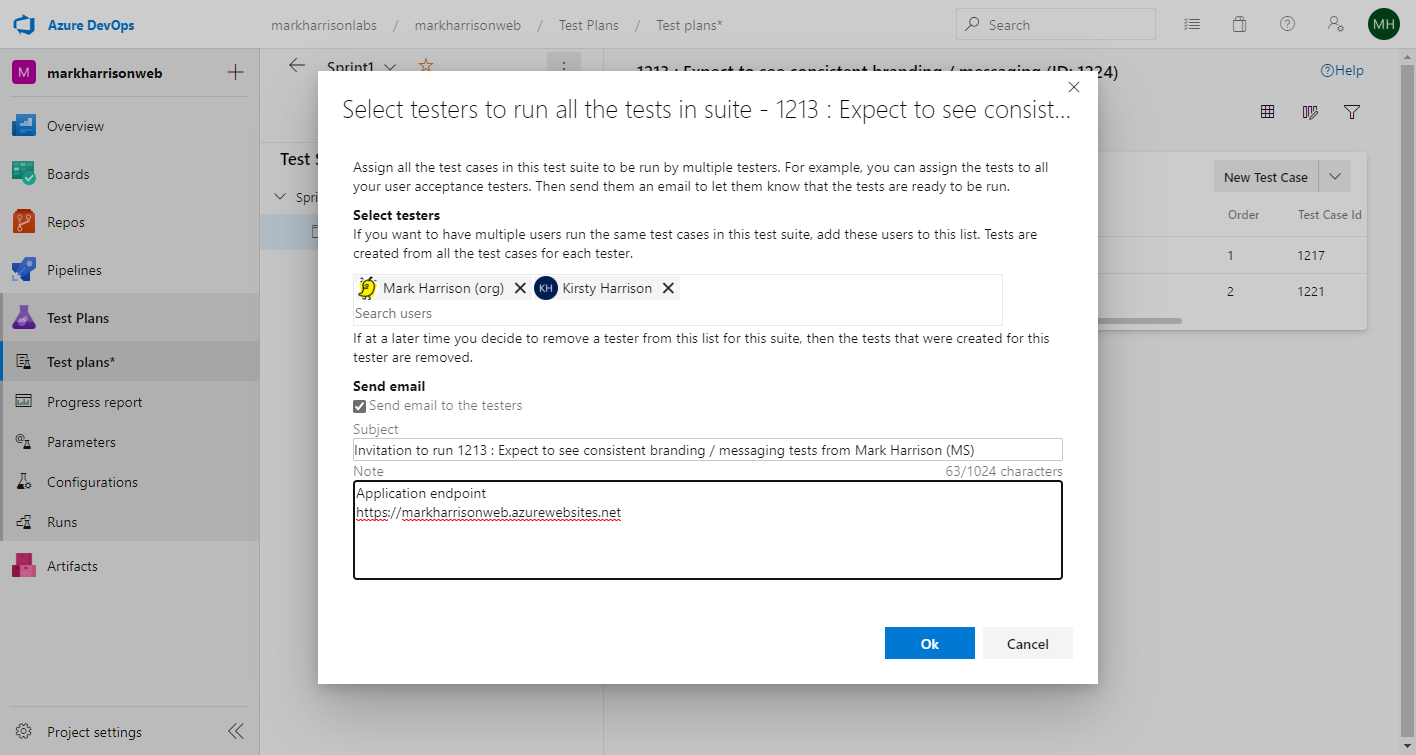Open the Sprint1 test plan dropdown
Screen dimensions: 1416x755
pos(390,67)
